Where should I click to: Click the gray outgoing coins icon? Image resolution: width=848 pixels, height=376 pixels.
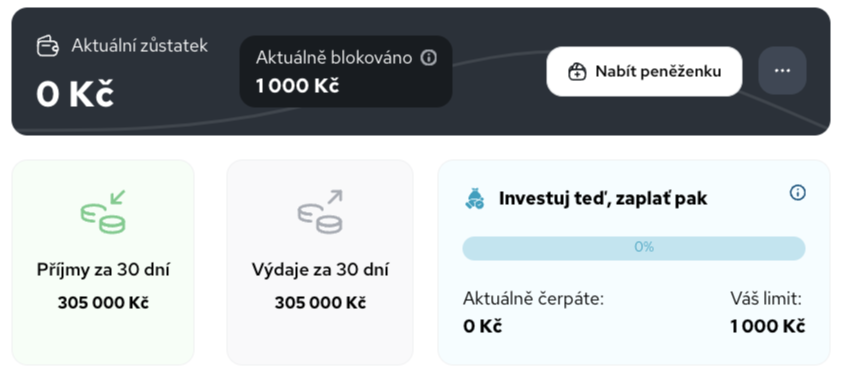pos(320,212)
